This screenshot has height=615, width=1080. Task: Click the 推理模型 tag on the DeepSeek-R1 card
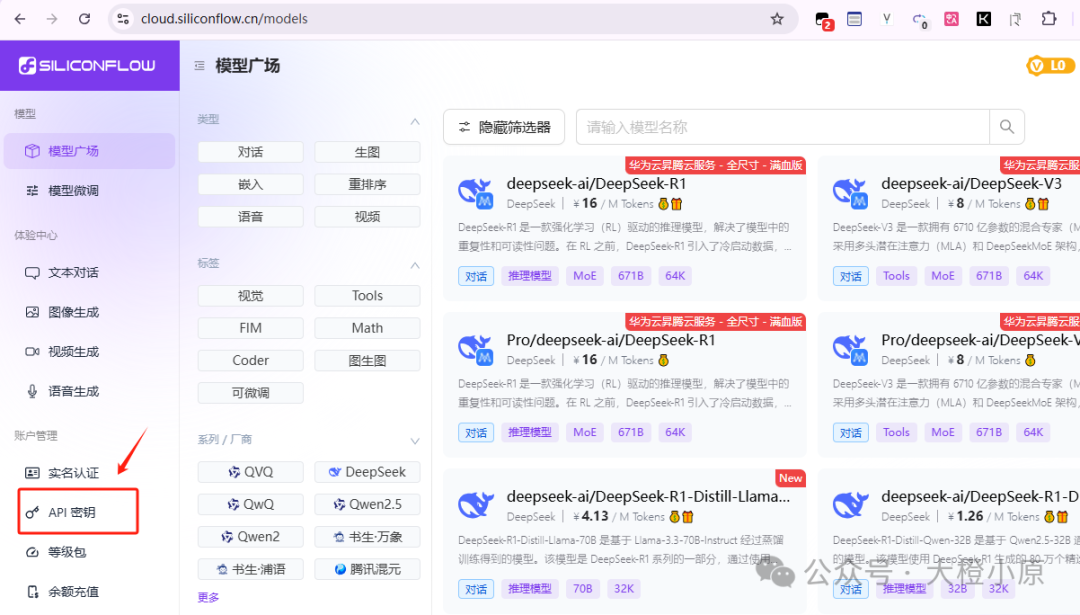[530, 276]
